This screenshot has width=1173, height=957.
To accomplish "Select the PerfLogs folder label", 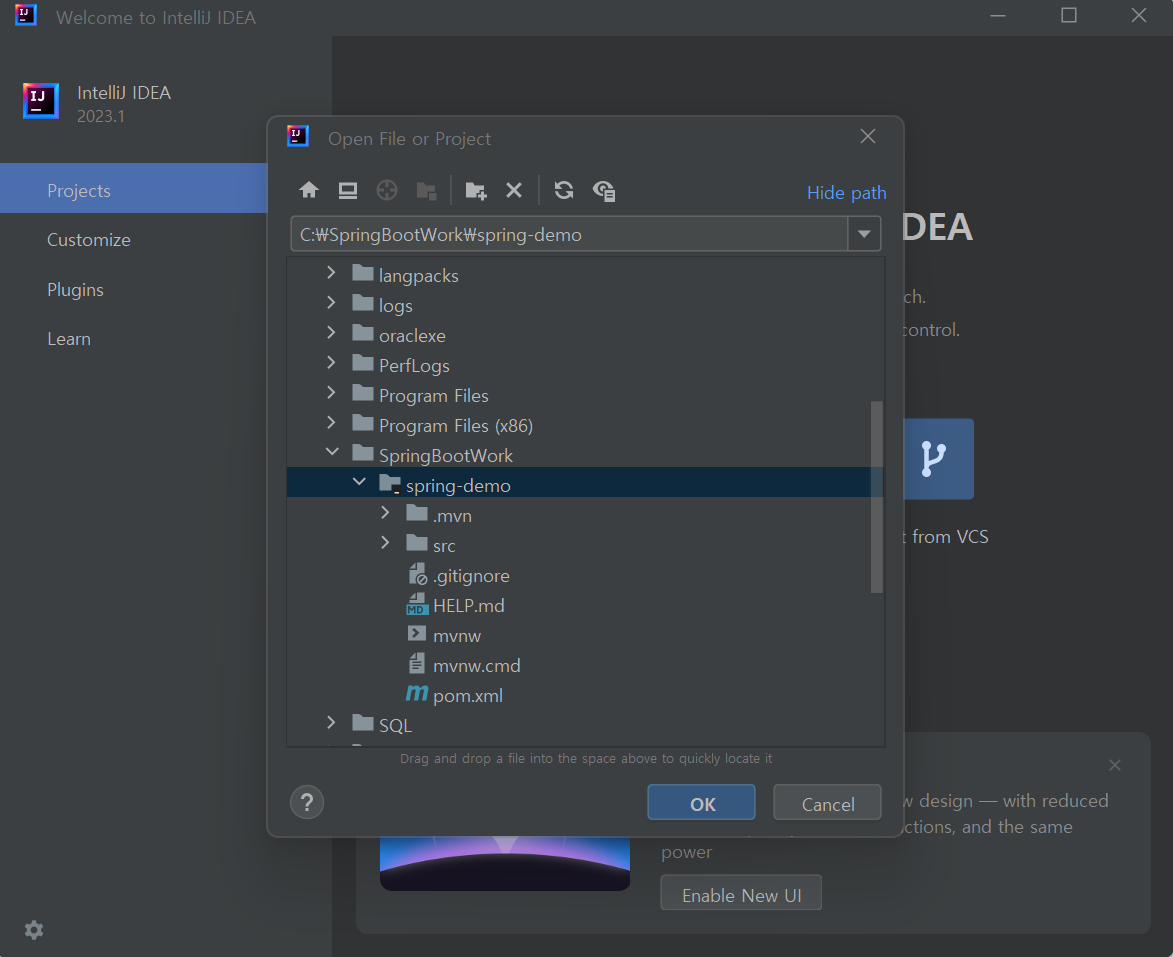I will tap(414, 366).
